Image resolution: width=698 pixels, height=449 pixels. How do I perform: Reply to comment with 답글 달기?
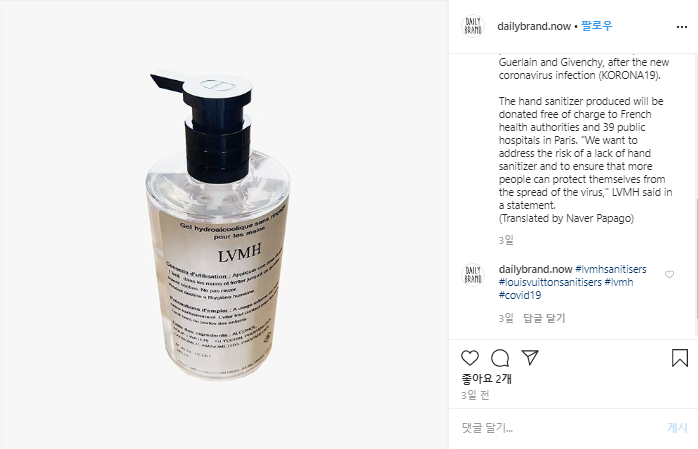click(x=544, y=318)
